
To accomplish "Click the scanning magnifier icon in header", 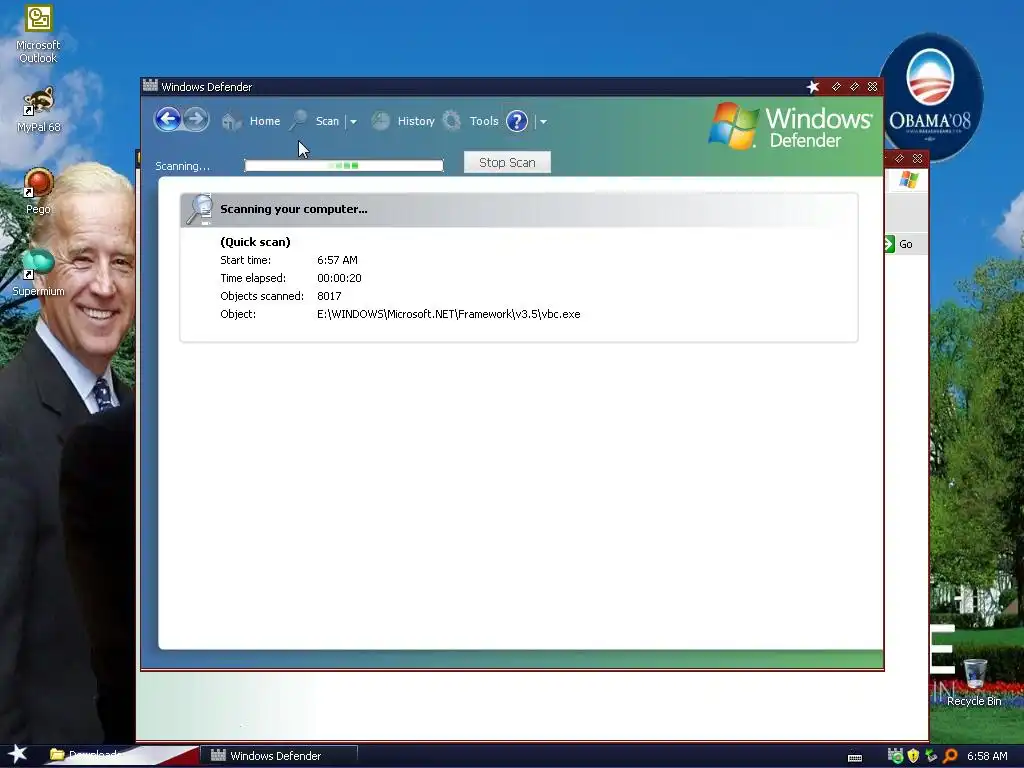I will [199, 210].
